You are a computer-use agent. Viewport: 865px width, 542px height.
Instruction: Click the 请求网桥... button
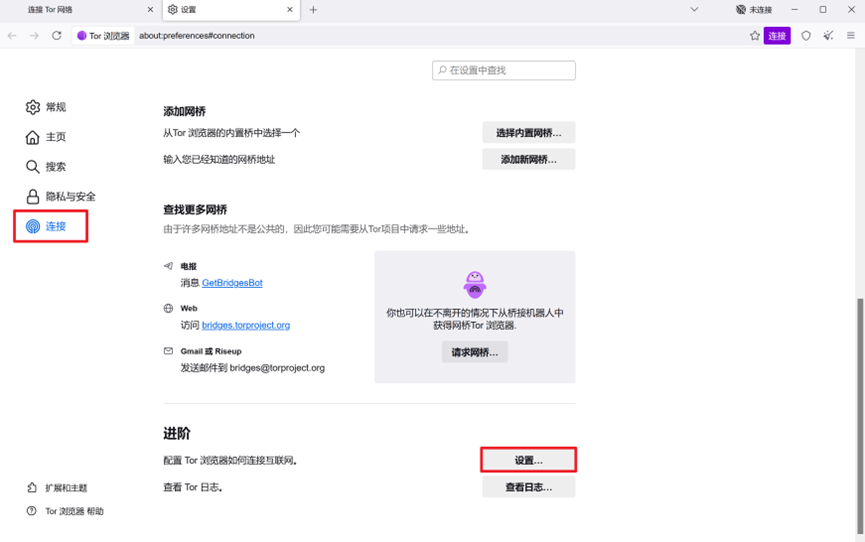click(474, 352)
